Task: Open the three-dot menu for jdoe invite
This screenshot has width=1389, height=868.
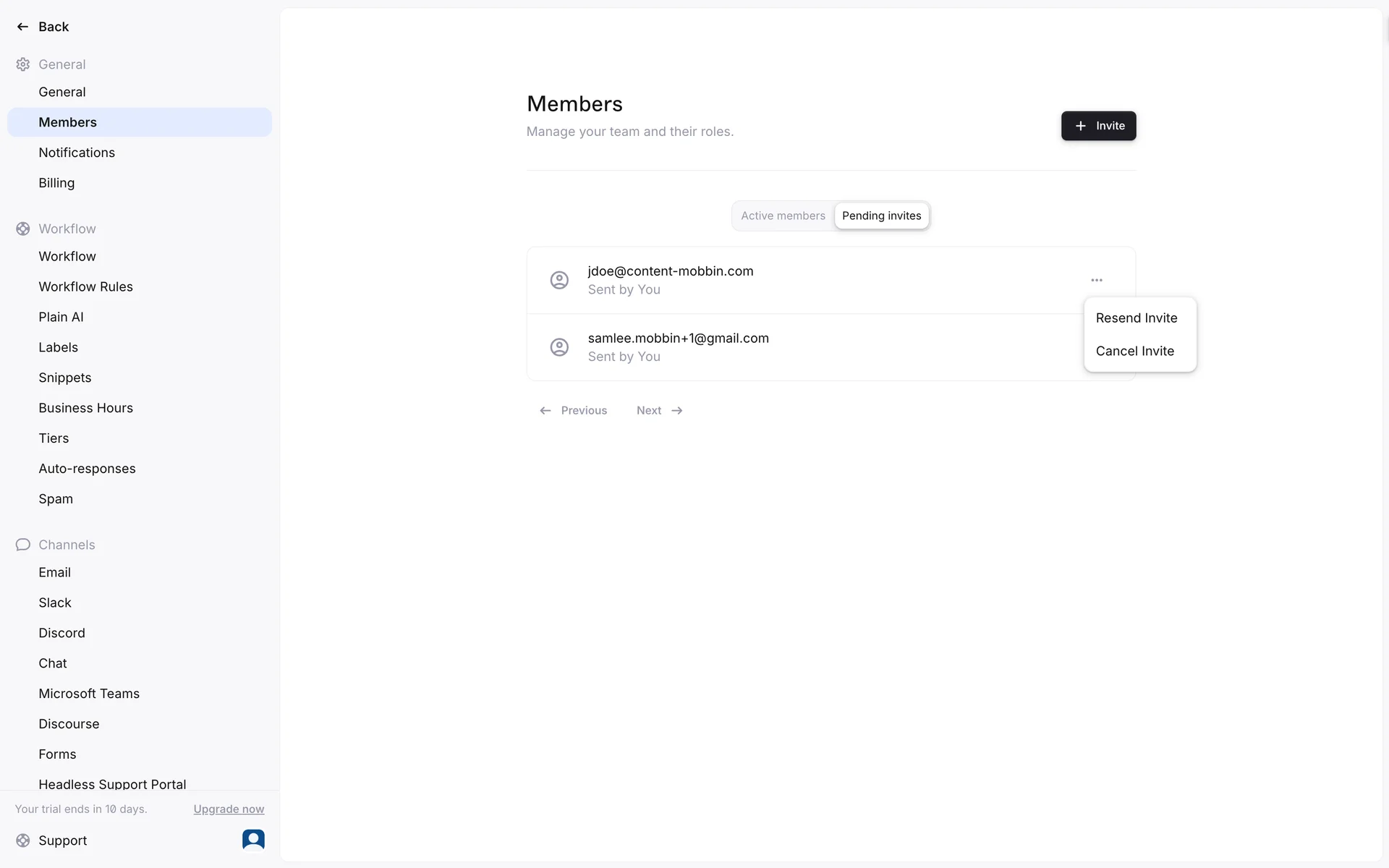Action: 1097,280
